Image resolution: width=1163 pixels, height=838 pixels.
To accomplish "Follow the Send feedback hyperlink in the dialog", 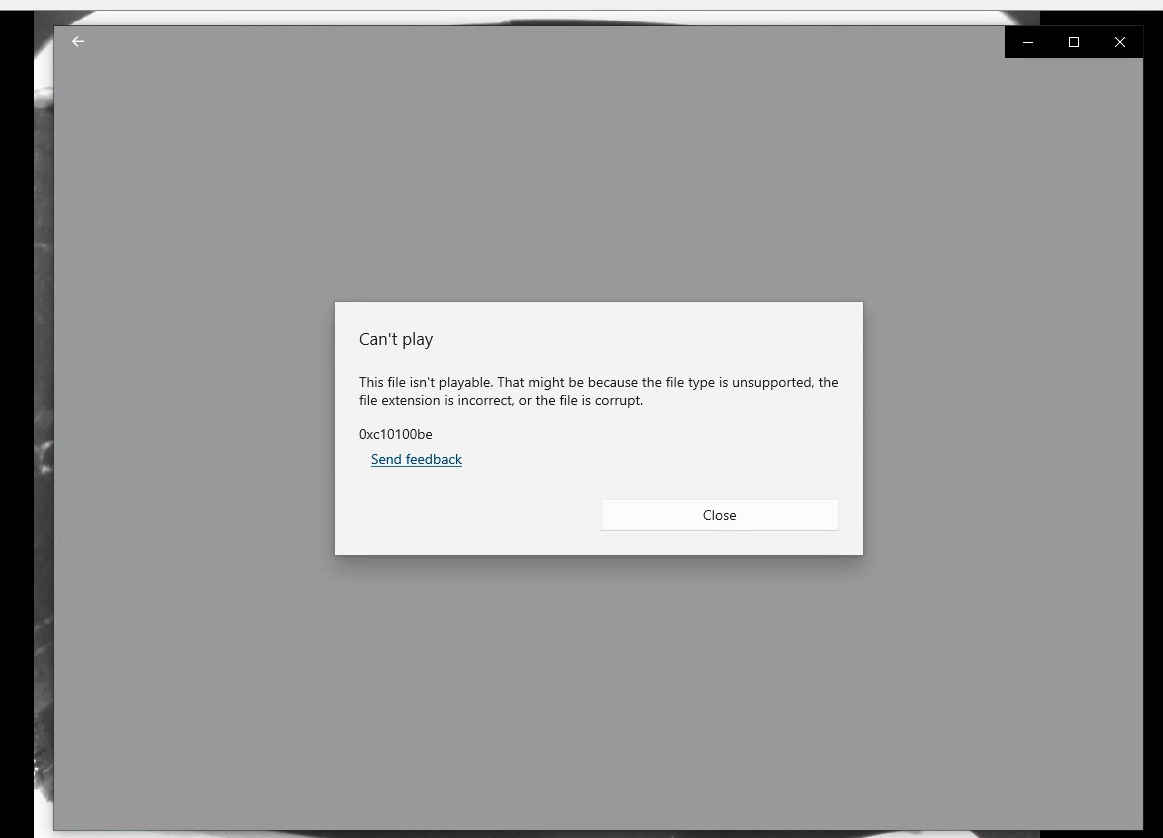I will click(x=416, y=459).
